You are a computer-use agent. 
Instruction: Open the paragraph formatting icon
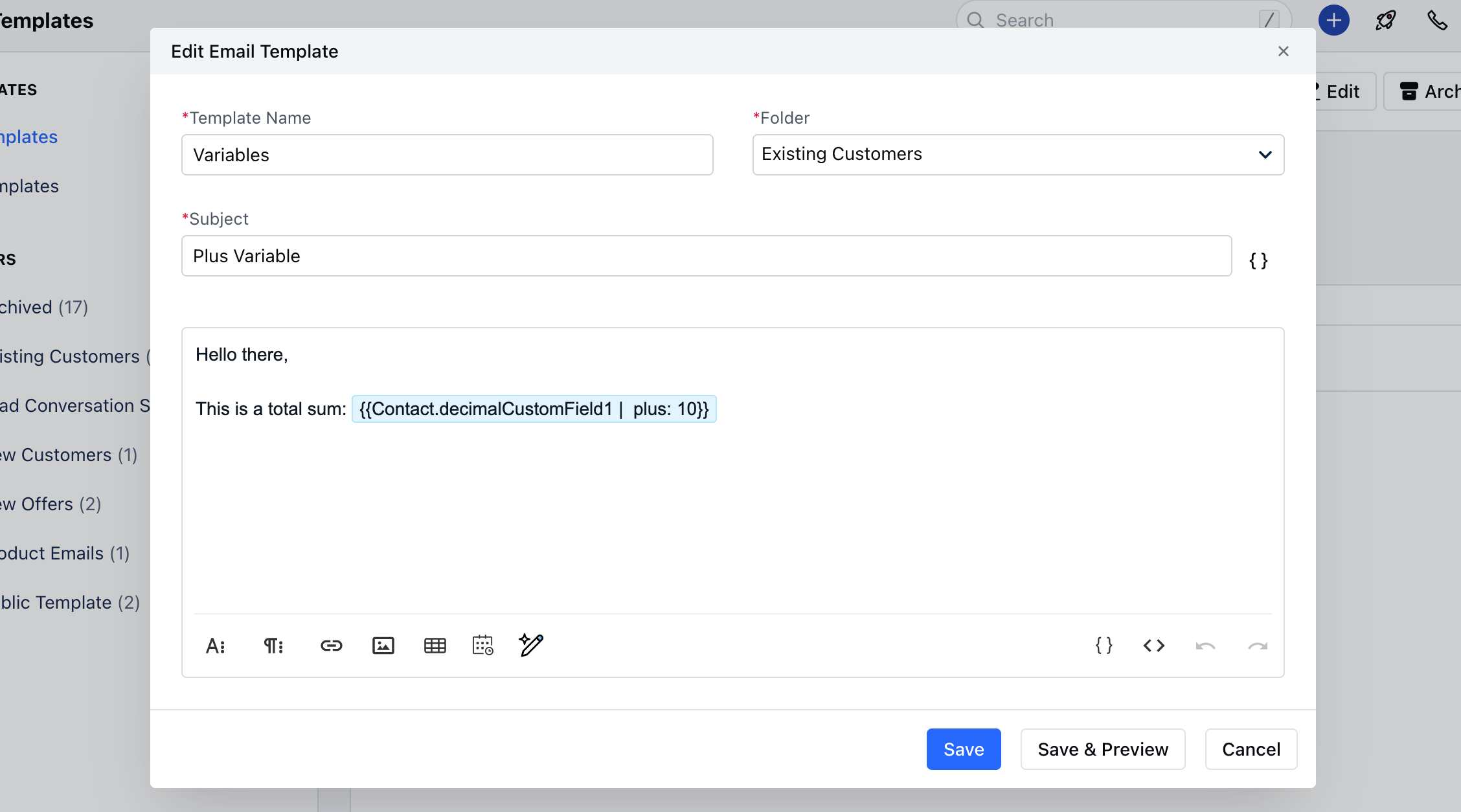click(x=273, y=646)
